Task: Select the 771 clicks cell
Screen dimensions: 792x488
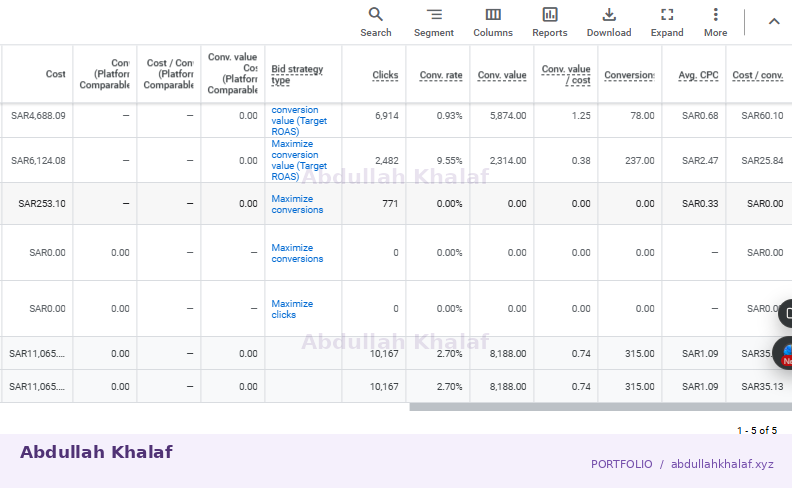Action: click(x=390, y=204)
